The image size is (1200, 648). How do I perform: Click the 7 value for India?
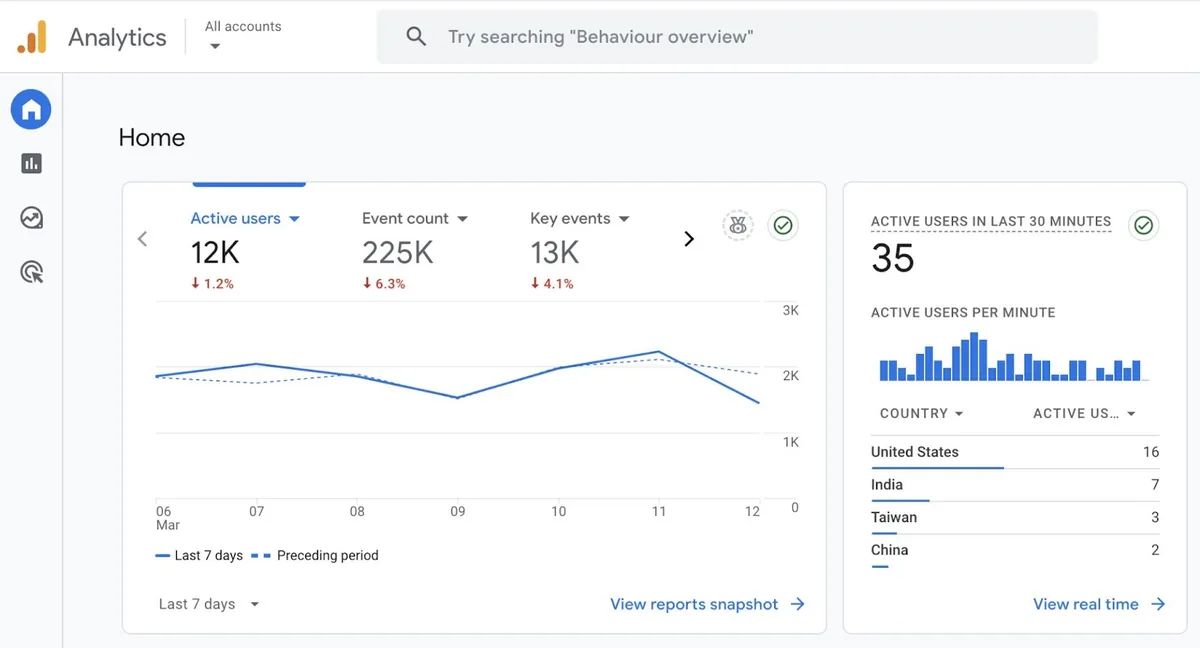1155,485
